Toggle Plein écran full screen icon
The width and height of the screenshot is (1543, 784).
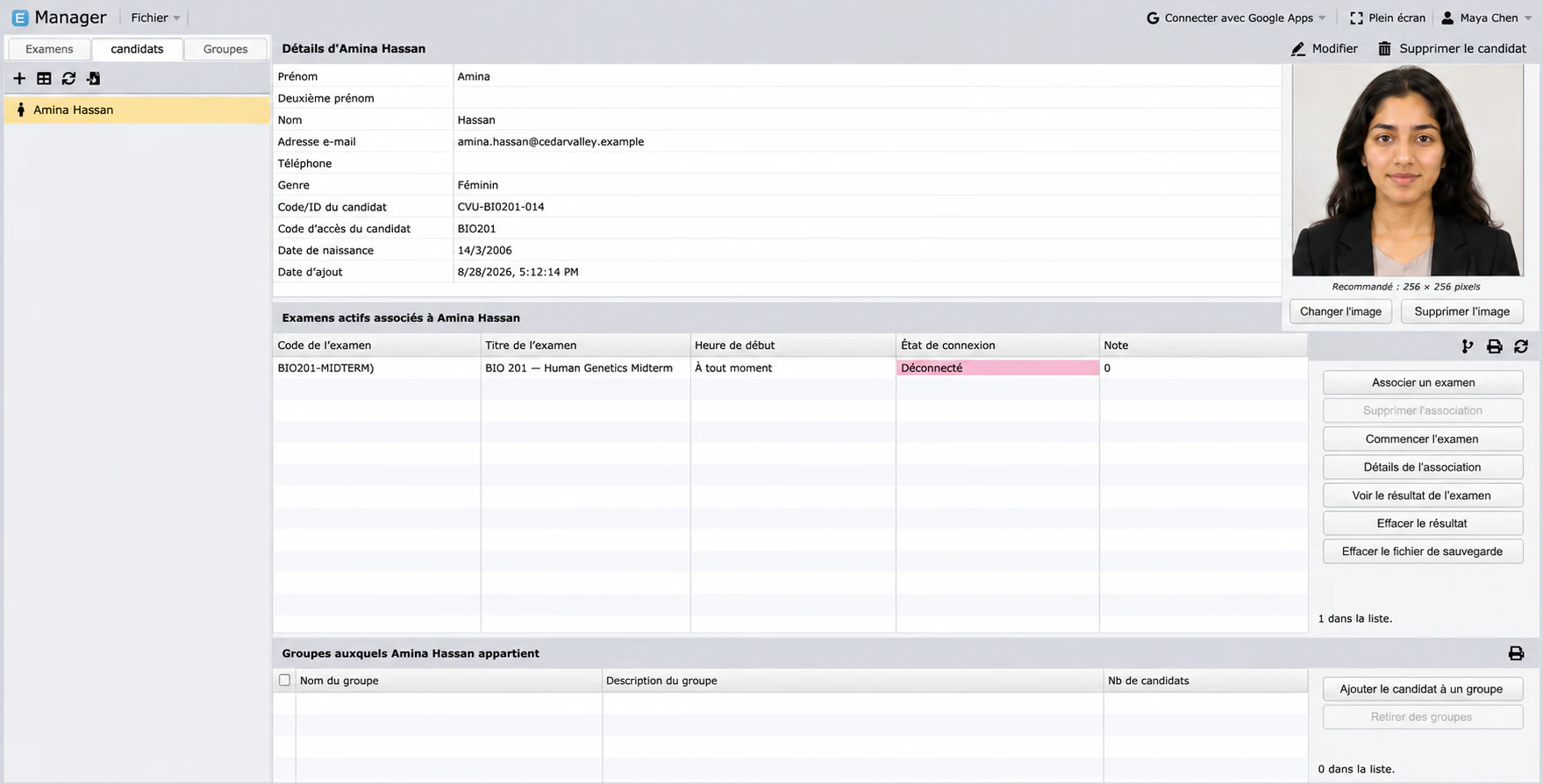(x=1356, y=18)
